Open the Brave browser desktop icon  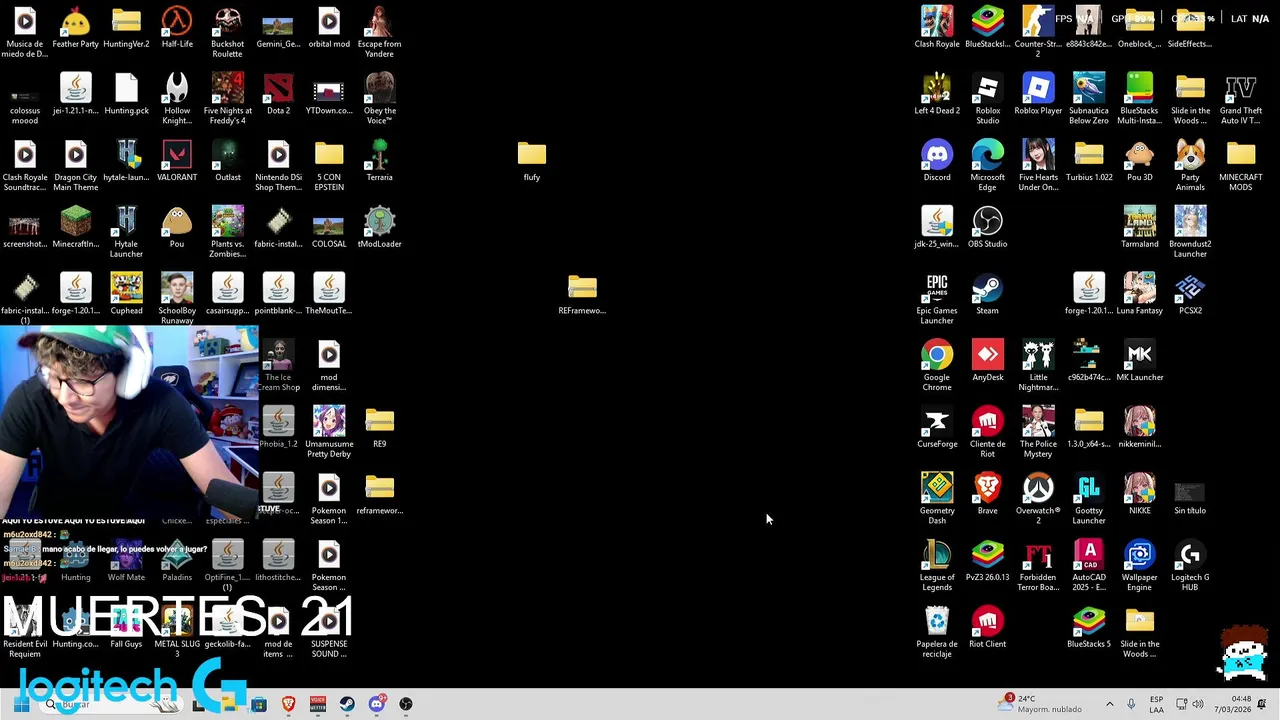(x=987, y=494)
